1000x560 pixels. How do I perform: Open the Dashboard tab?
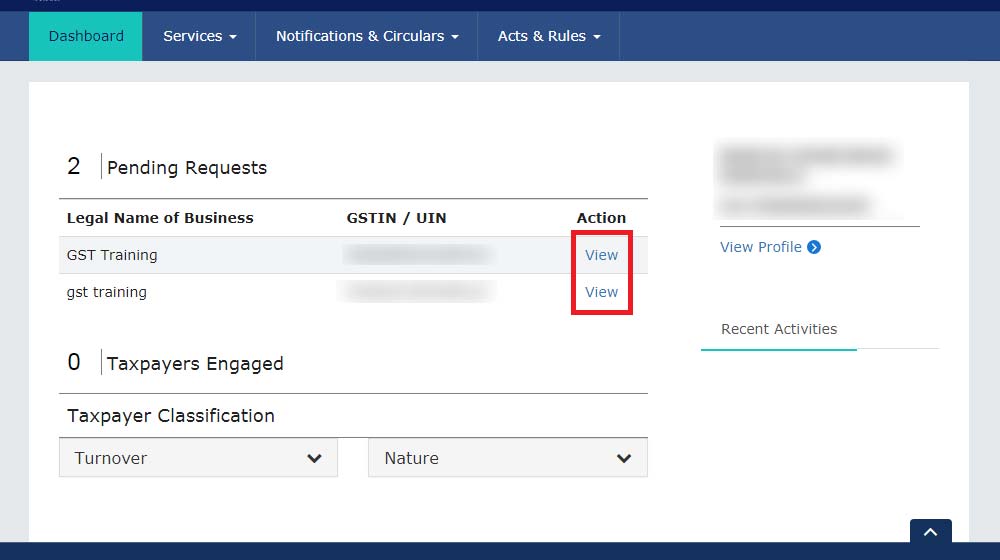86,36
